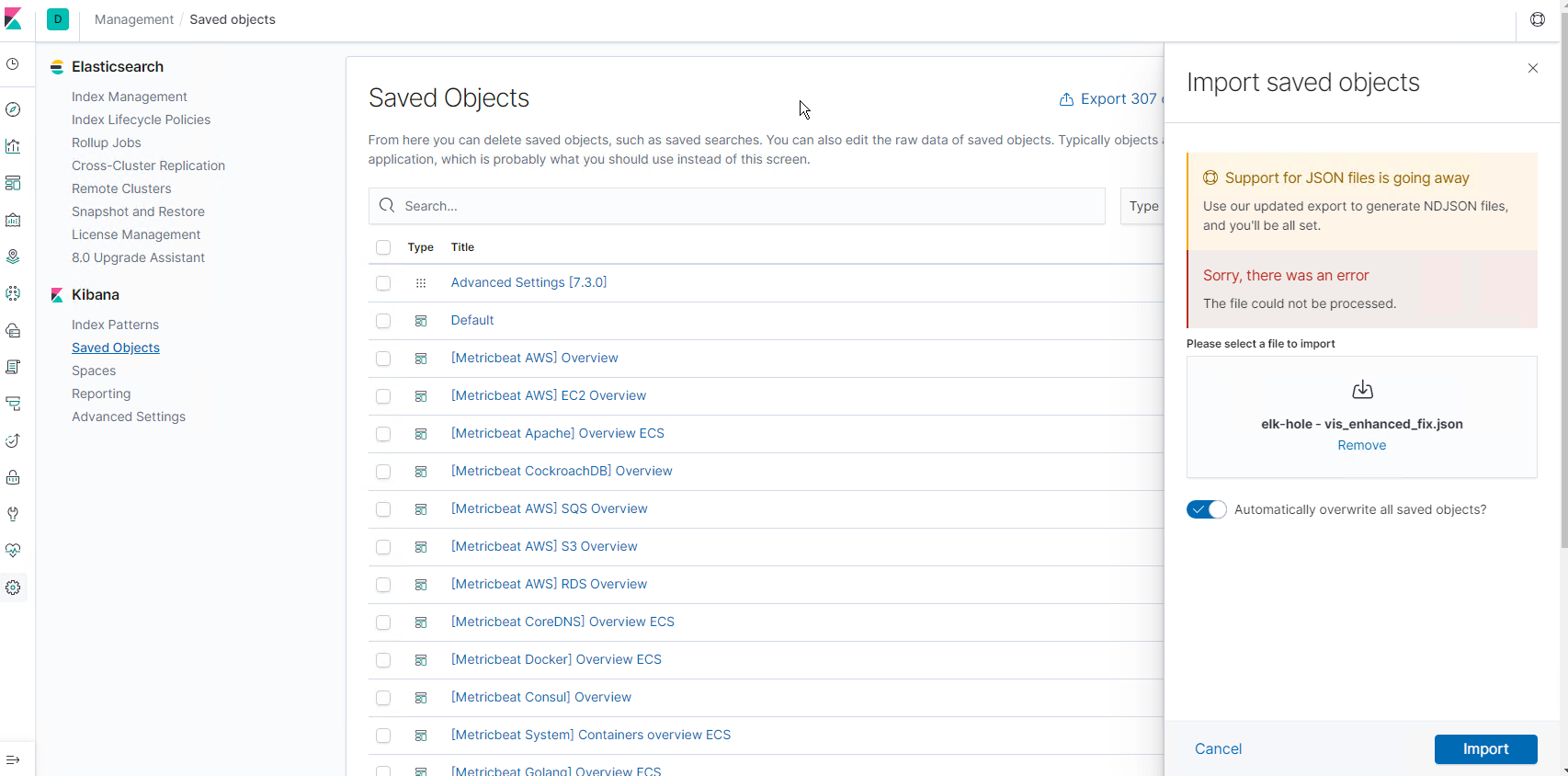The height and width of the screenshot is (776, 1568).
Task: Click the dashboard type icon for Default row
Action: click(x=421, y=321)
